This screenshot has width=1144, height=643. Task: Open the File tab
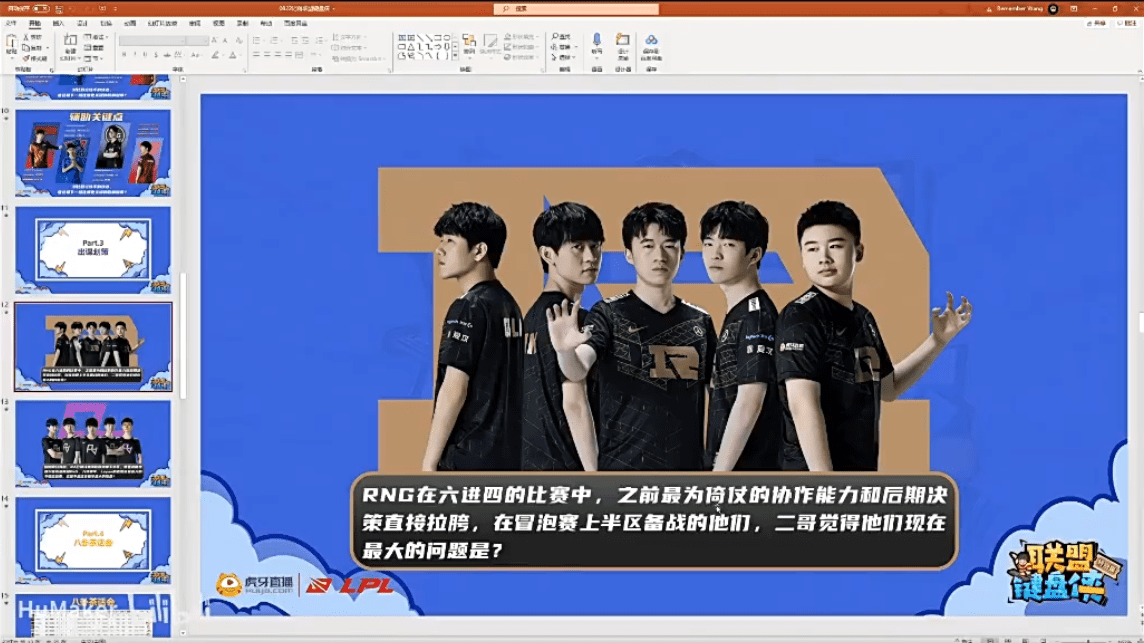coord(11,23)
